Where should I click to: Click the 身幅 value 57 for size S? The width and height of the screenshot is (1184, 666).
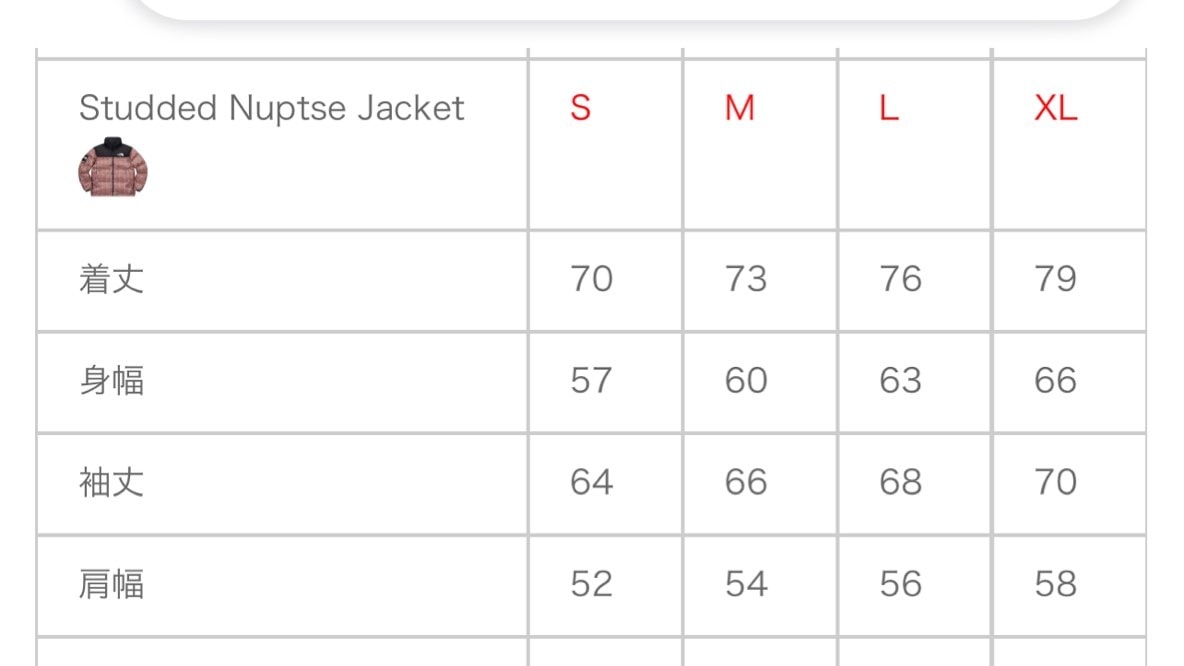tap(591, 380)
